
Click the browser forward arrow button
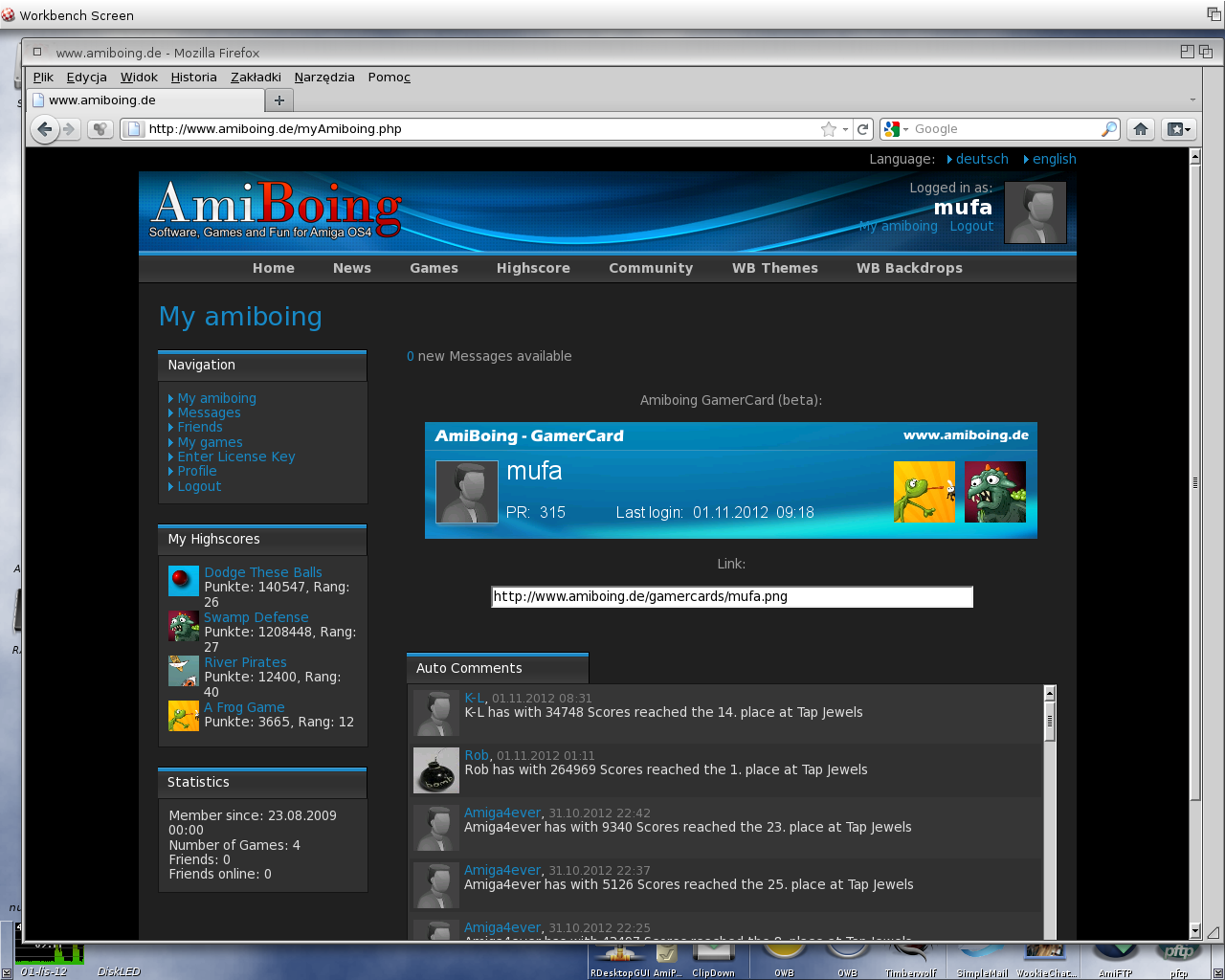69,129
